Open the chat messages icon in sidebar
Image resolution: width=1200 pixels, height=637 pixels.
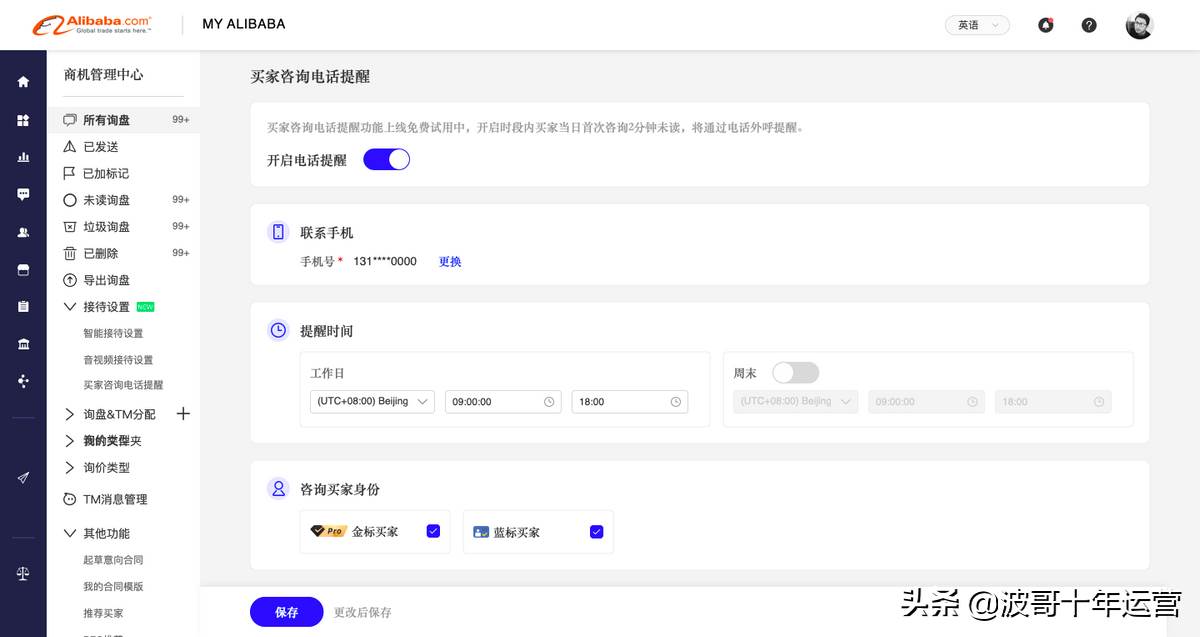(23, 194)
